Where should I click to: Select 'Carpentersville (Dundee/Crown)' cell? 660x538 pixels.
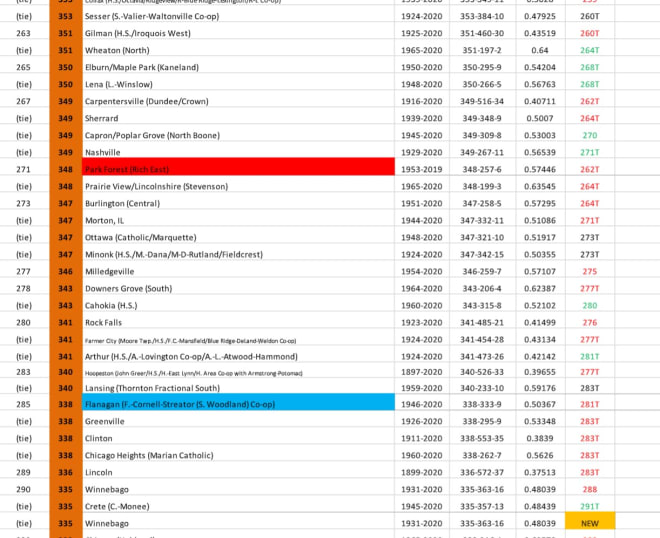(x=238, y=101)
